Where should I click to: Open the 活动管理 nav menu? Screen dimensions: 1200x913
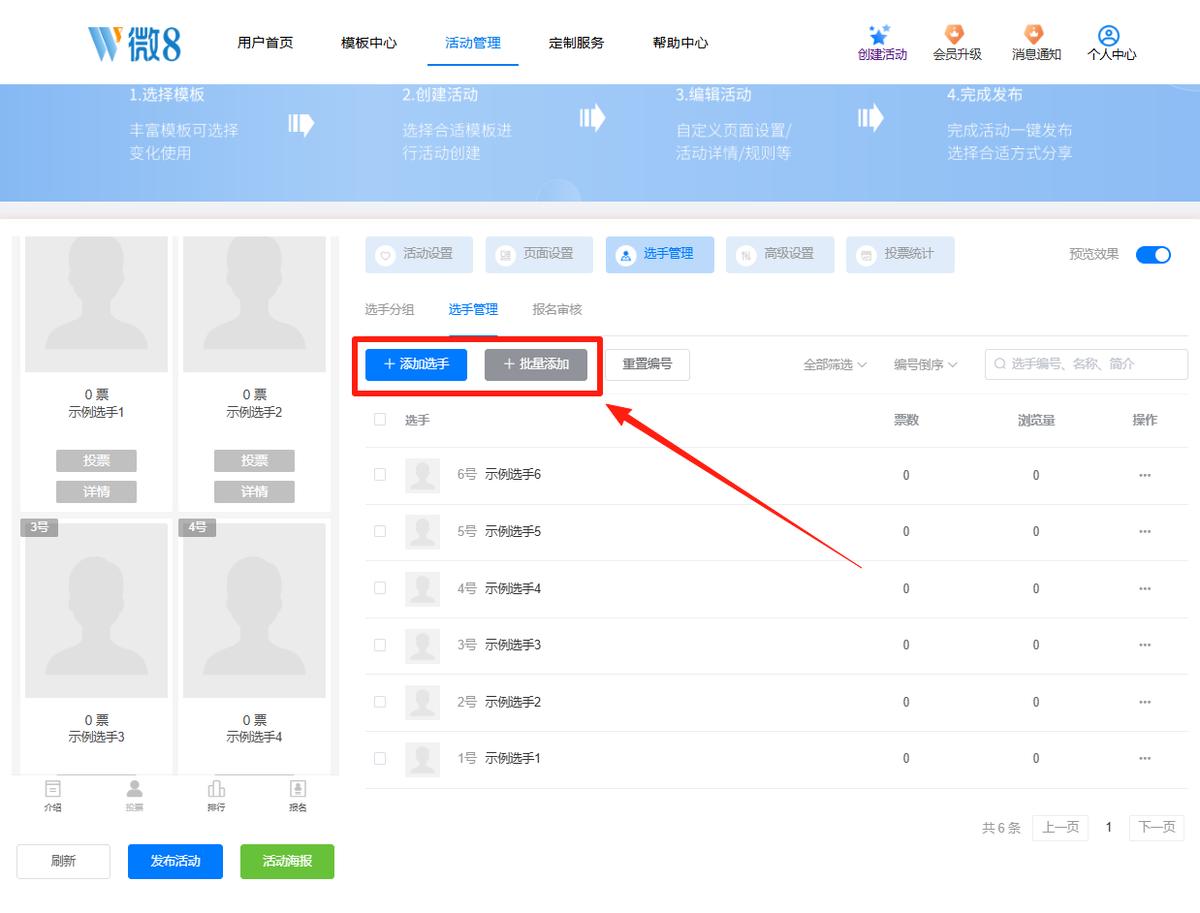click(473, 43)
